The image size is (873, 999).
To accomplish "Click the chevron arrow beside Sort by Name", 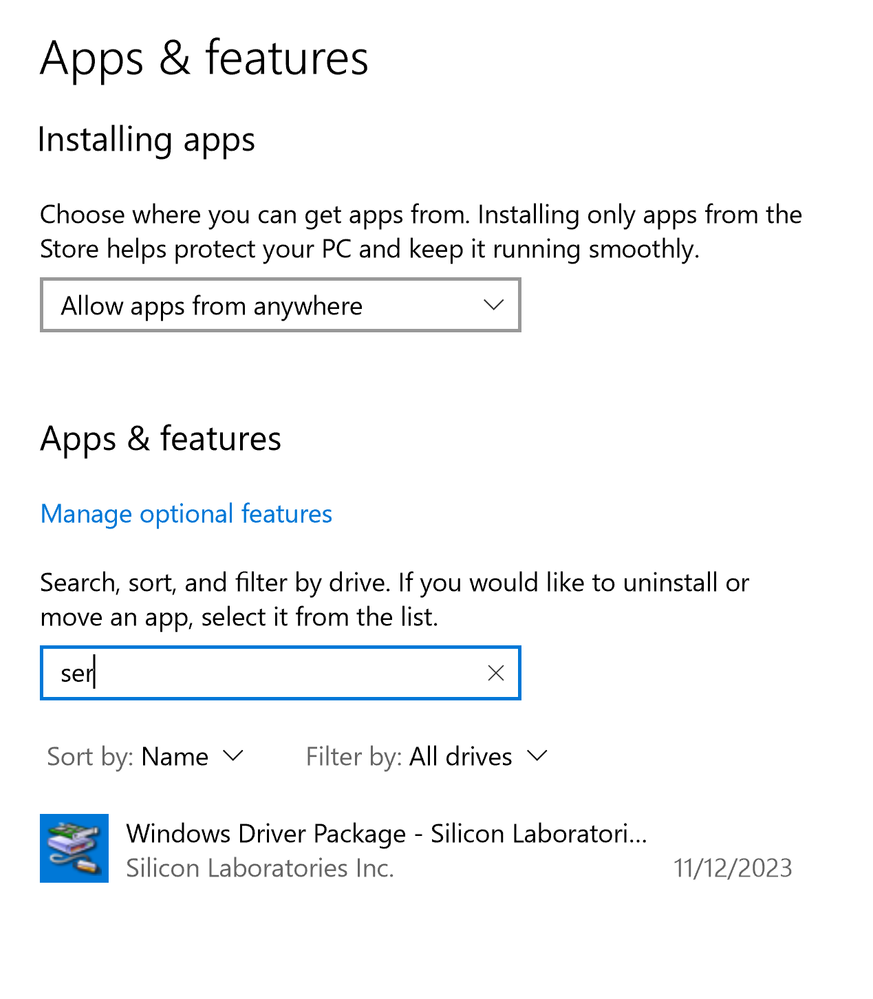I will [232, 756].
